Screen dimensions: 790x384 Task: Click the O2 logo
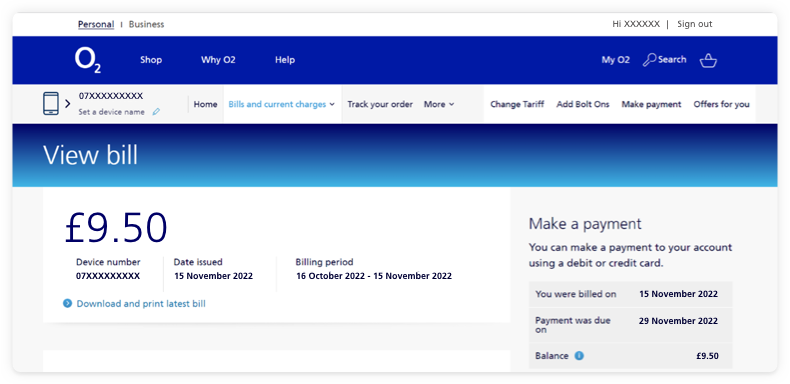[88, 60]
